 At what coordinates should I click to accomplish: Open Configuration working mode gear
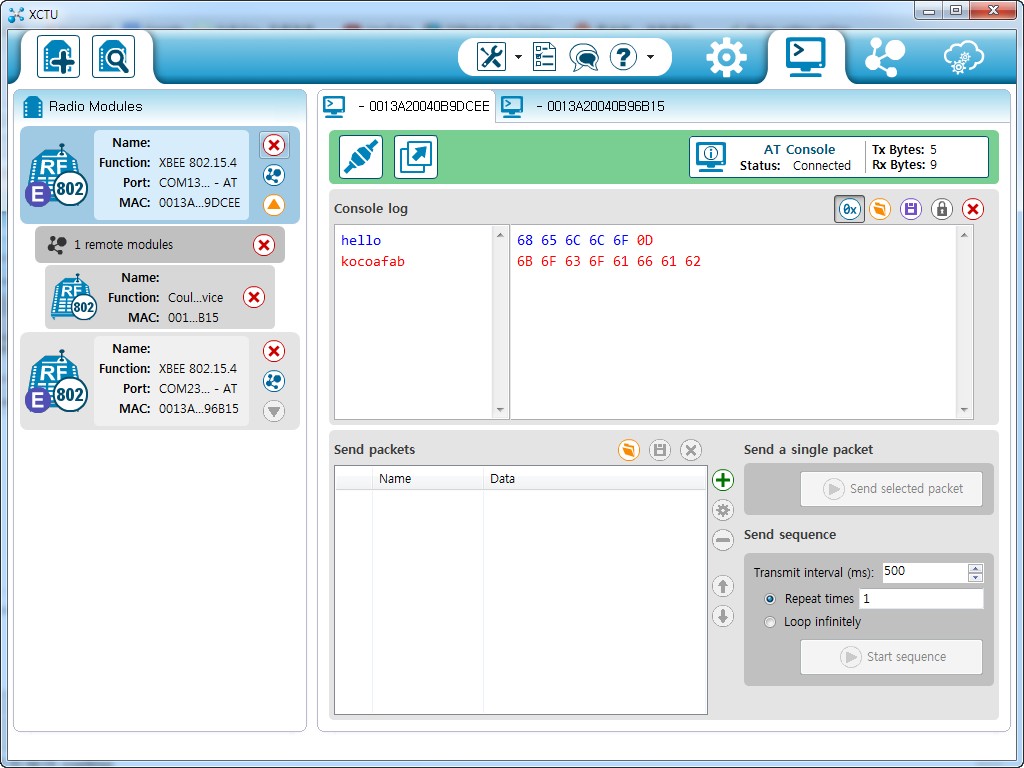[x=726, y=57]
